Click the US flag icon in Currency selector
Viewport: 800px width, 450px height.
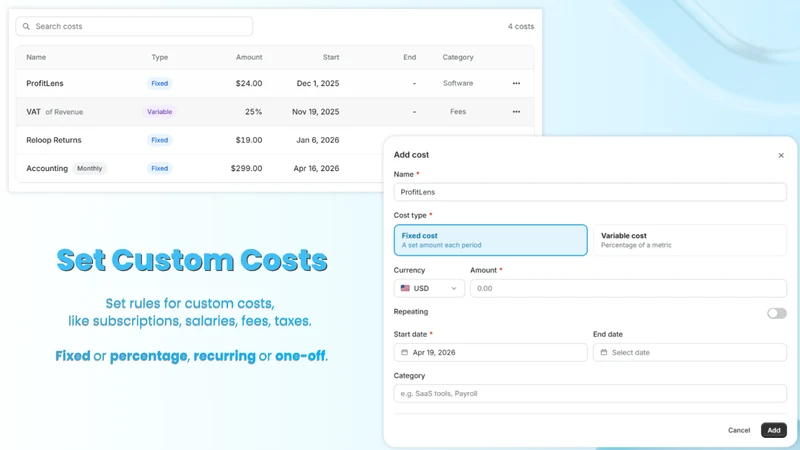(405, 288)
